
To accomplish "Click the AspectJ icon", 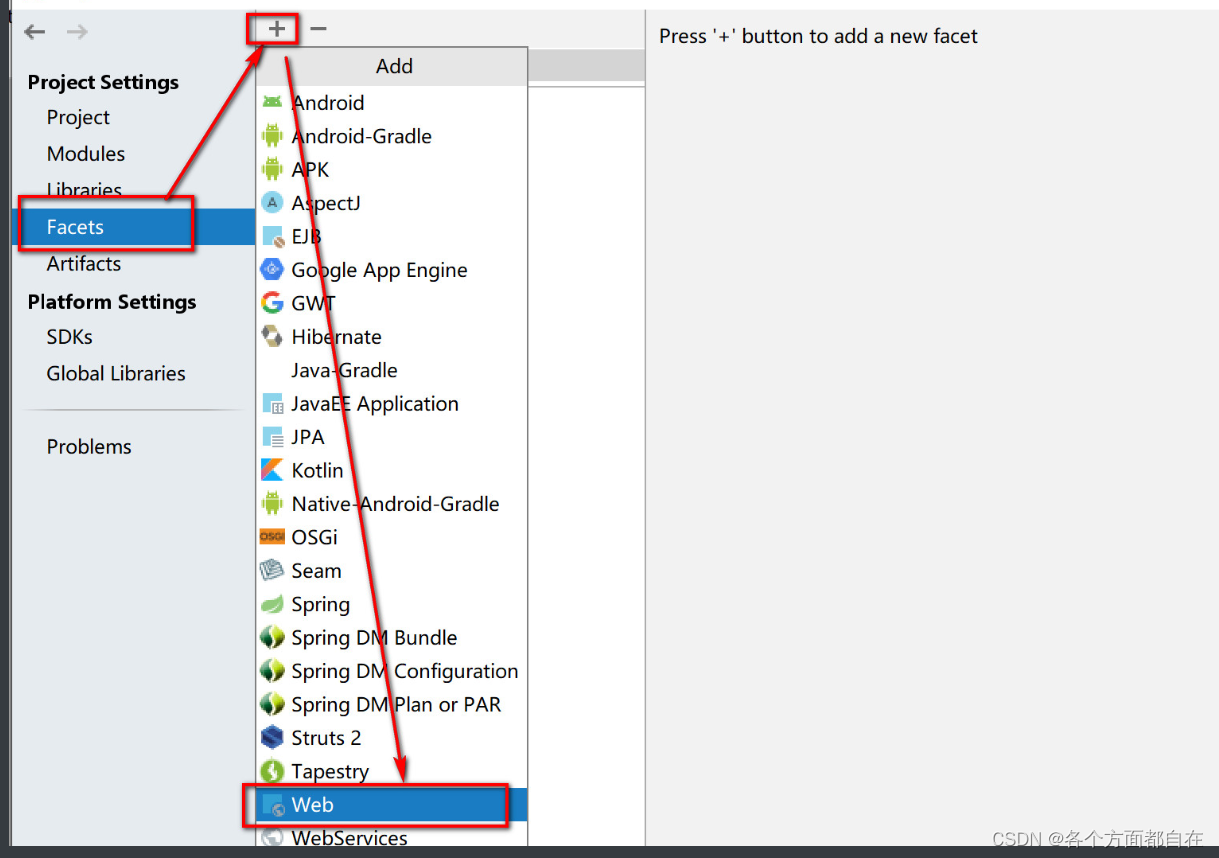I will pyautogui.click(x=272, y=203).
